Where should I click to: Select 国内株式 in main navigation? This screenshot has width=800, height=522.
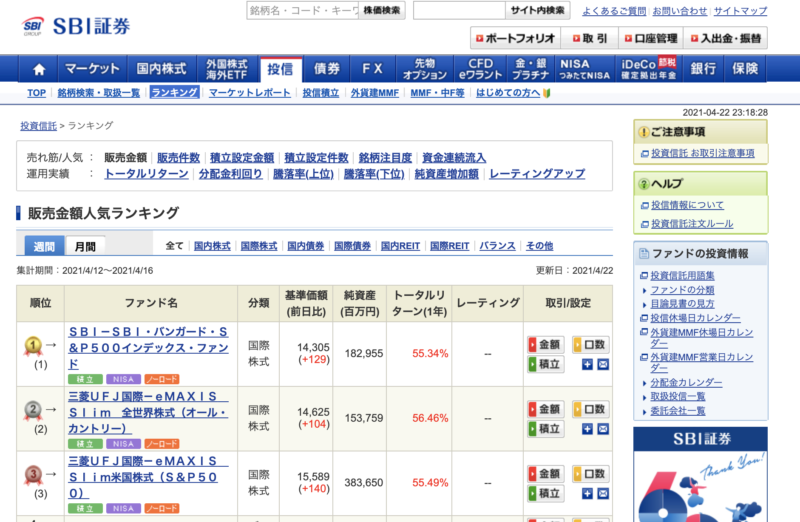(162, 69)
